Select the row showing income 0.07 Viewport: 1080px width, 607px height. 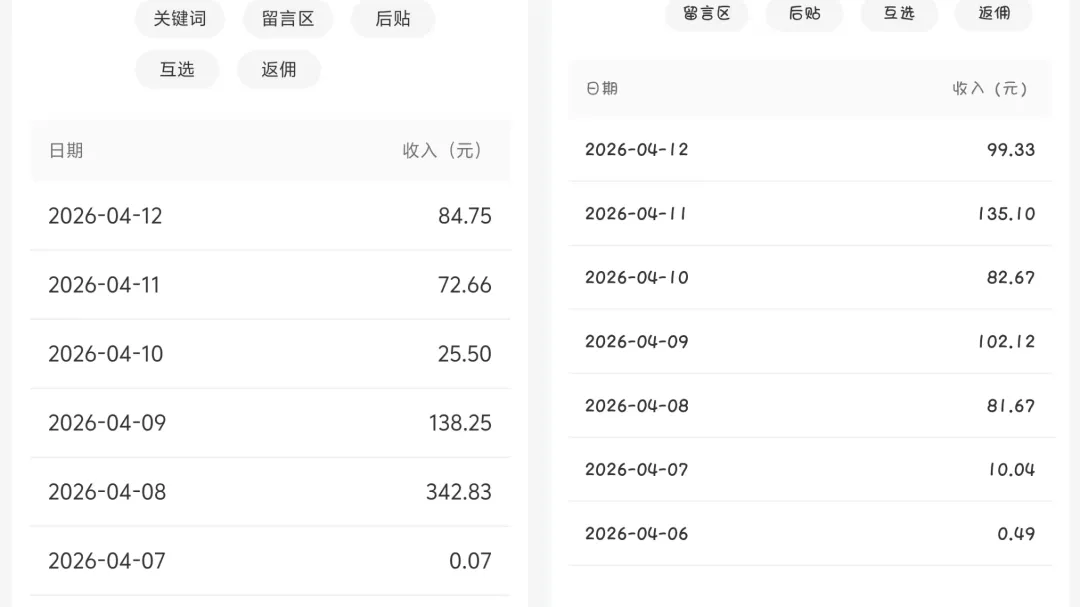pyautogui.click(x=270, y=561)
